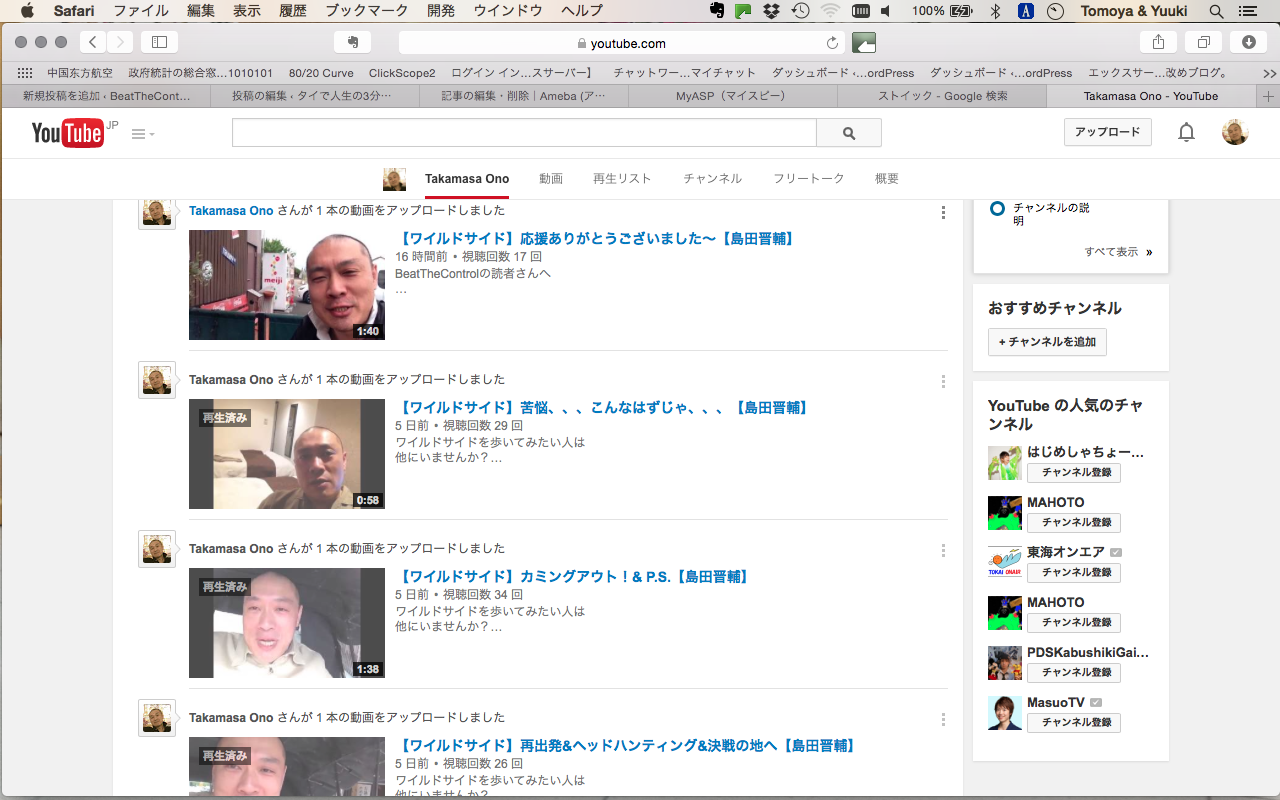Show all tabs overview button

(1204, 42)
